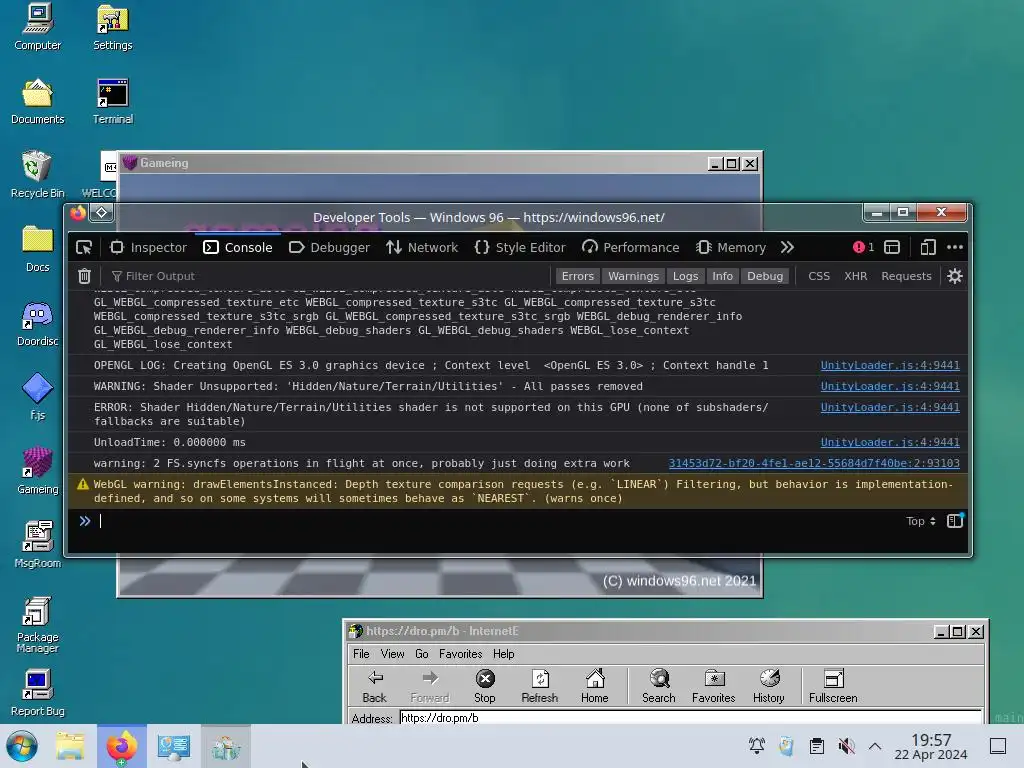Switch to the Network tab
The height and width of the screenshot is (768, 1024).
coord(422,248)
